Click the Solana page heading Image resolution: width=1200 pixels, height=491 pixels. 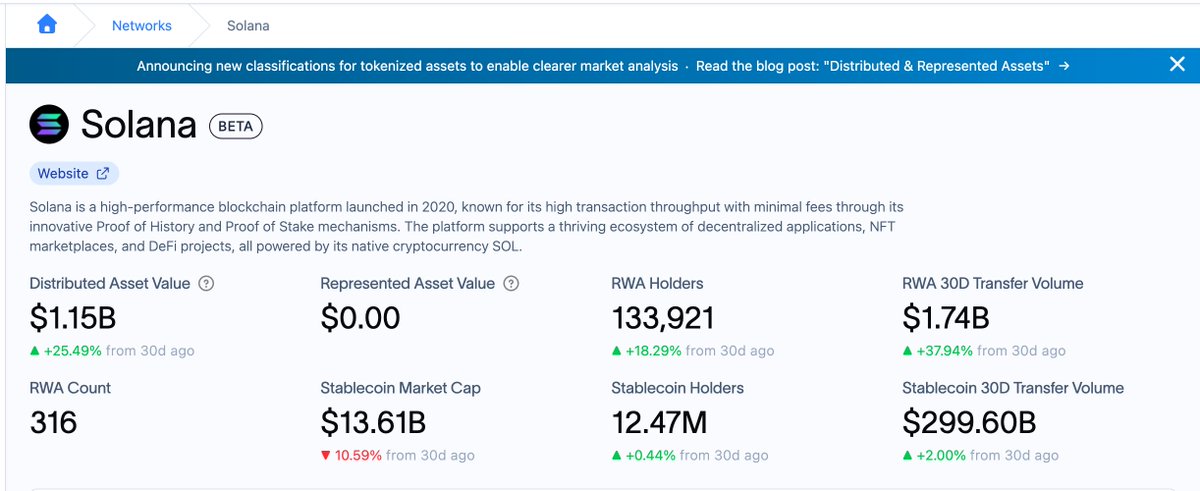[138, 127]
